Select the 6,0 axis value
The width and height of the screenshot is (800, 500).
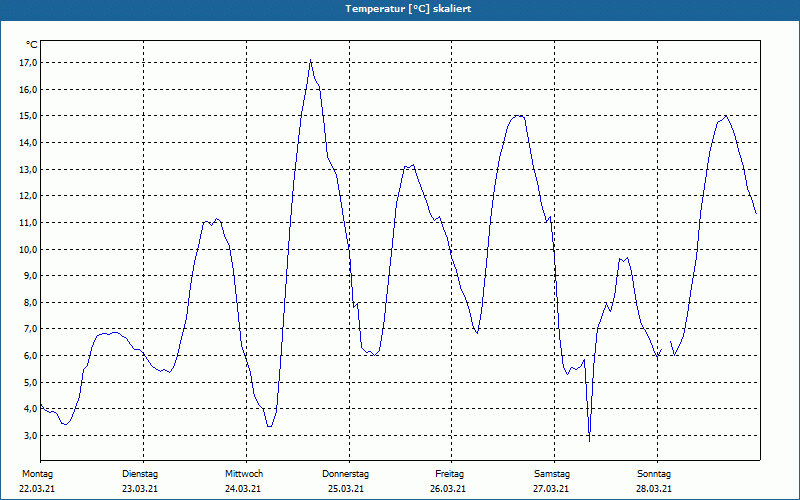click(x=30, y=356)
